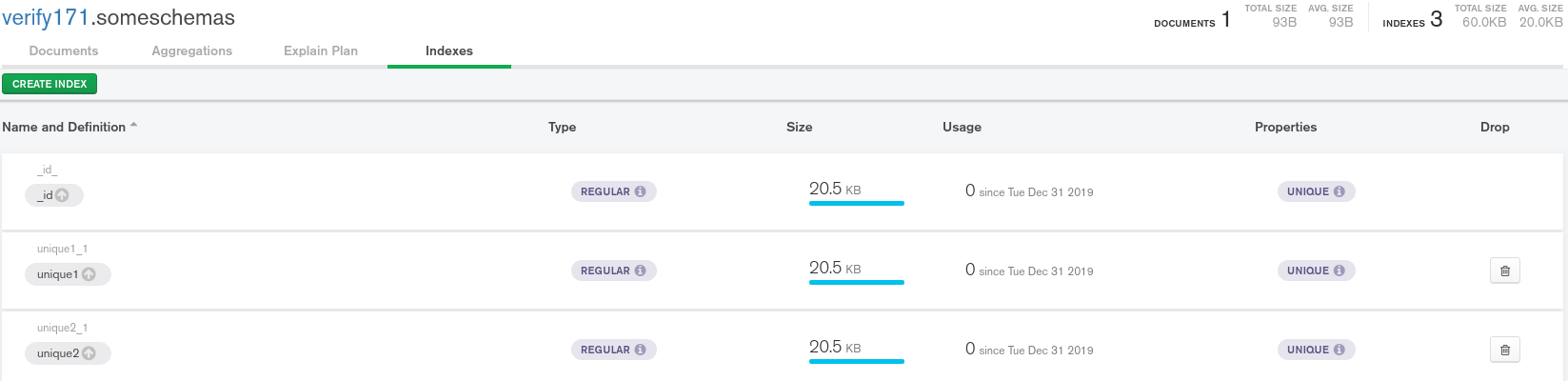Select the unique2_1 index row name
The height and width of the screenshot is (381, 1568).
click(x=62, y=328)
